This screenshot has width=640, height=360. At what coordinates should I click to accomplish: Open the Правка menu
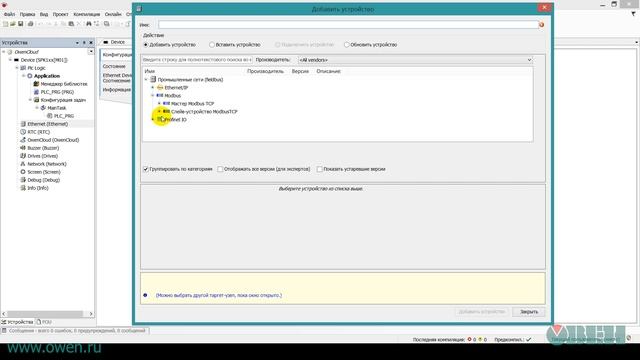[27, 14]
